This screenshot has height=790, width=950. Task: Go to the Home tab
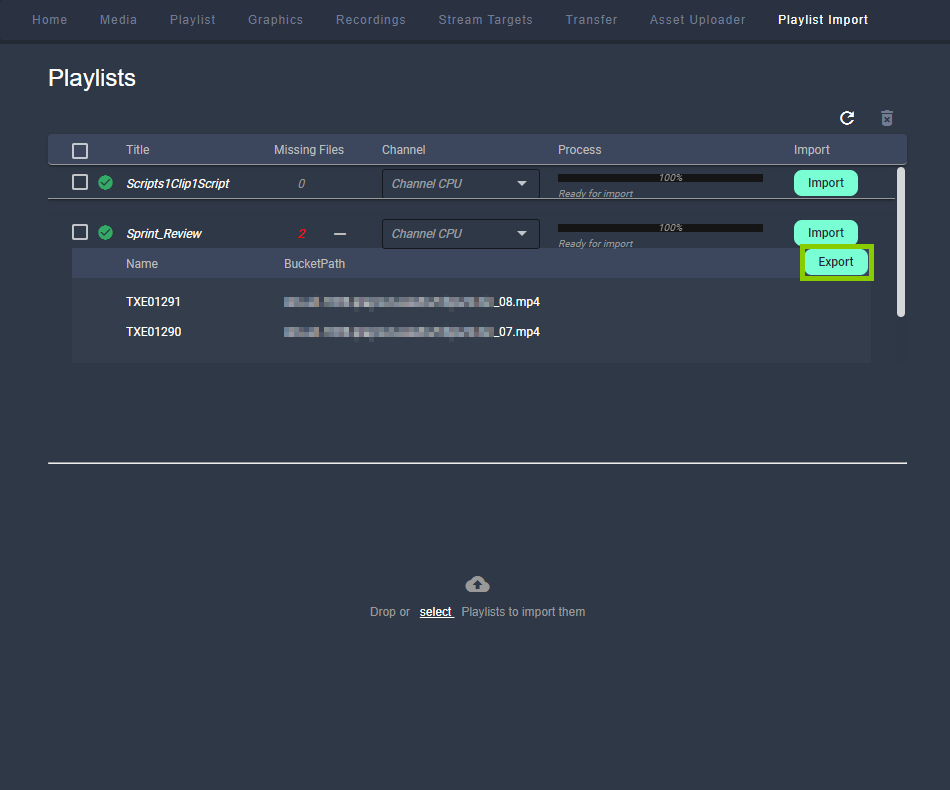click(x=50, y=20)
